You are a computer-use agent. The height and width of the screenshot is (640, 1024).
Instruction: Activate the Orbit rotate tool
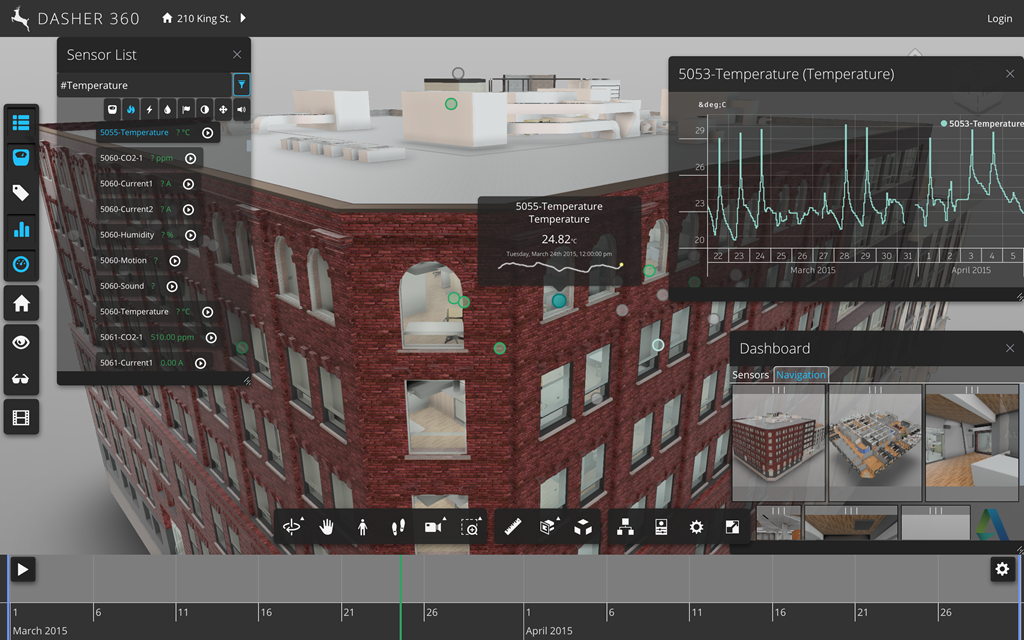pyautogui.click(x=292, y=527)
